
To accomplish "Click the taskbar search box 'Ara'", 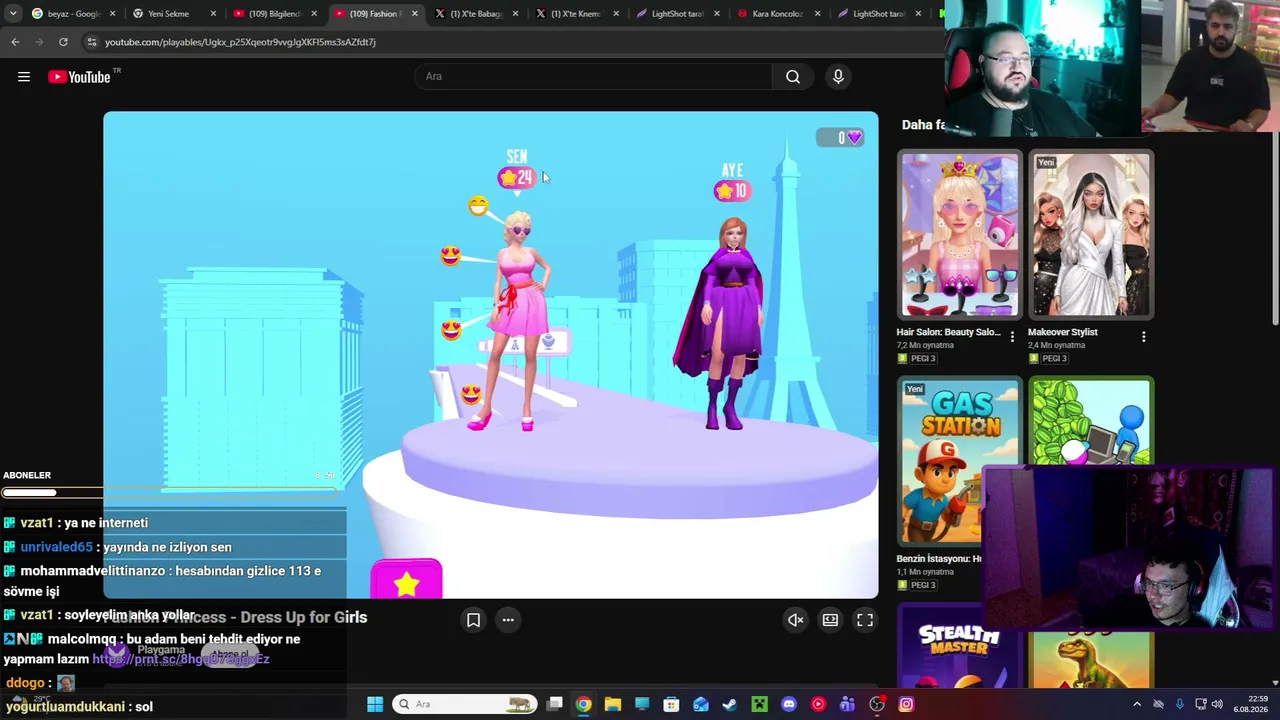I will 464,704.
